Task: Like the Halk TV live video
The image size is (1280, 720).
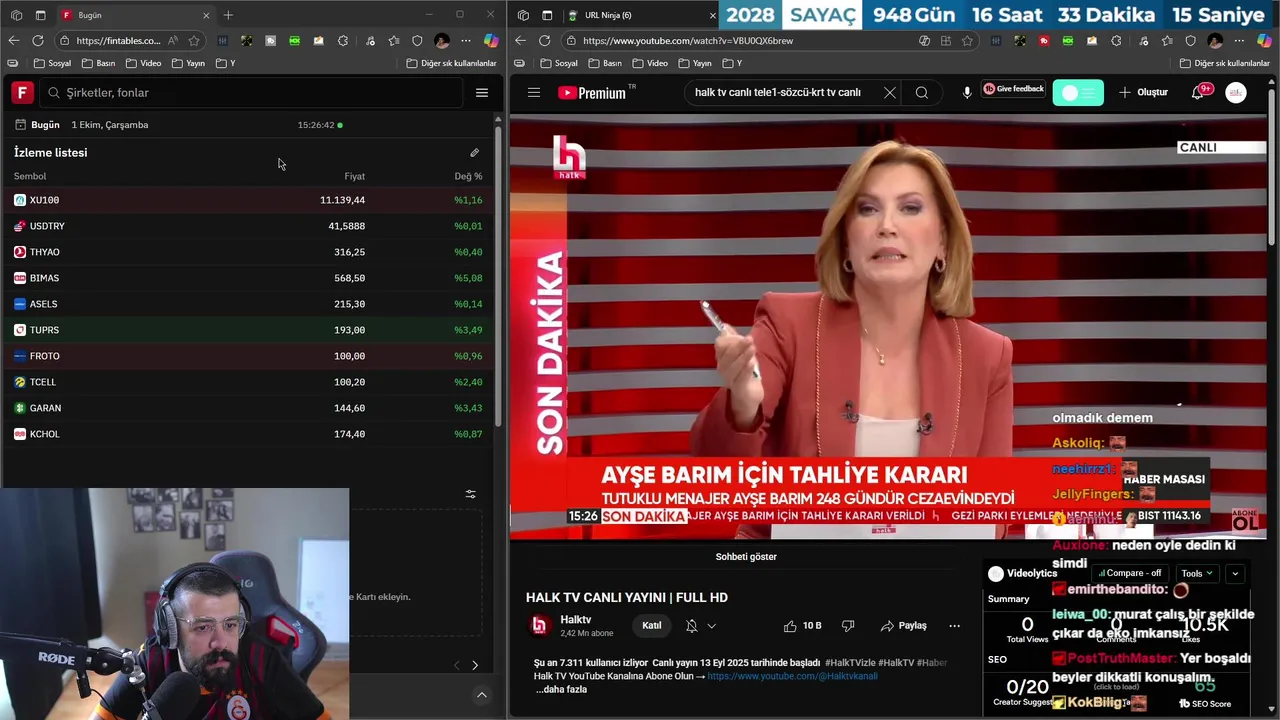Action: point(803,626)
